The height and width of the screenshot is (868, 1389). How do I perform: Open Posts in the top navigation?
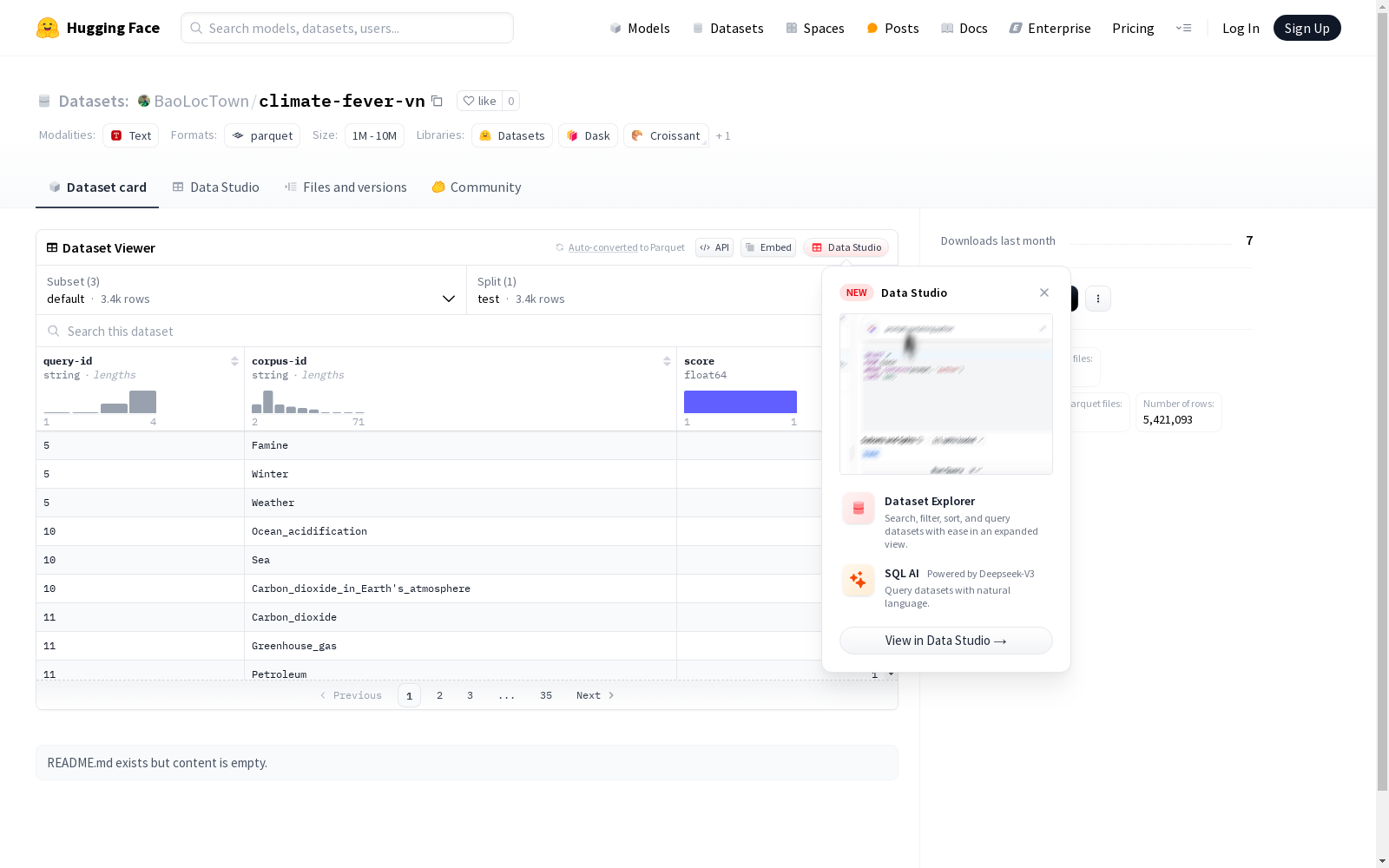pyautogui.click(x=892, y=28)
